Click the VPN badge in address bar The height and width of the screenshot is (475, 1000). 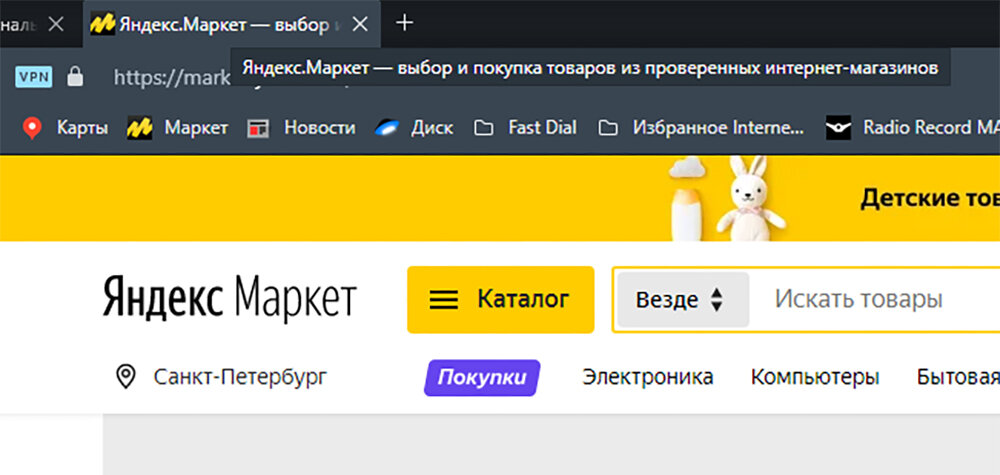tap(33, 77)
